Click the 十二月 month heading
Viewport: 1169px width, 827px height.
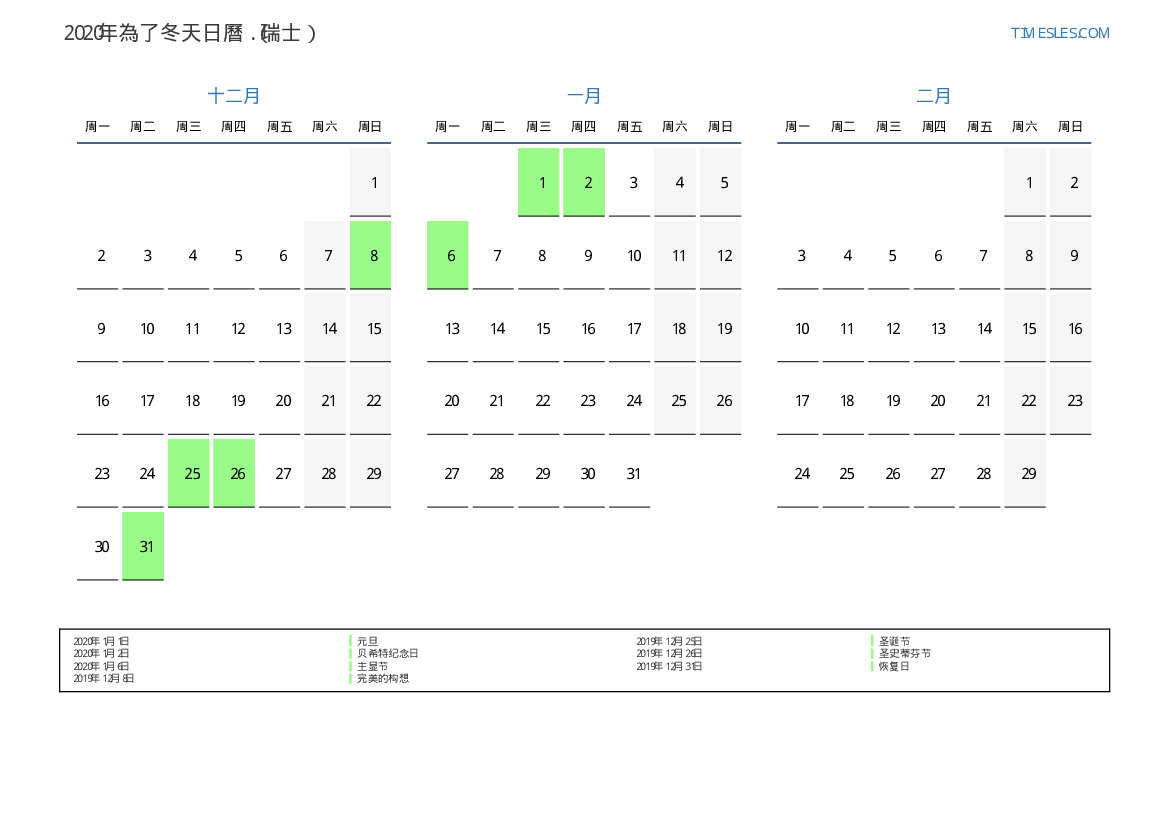point(234,96)
